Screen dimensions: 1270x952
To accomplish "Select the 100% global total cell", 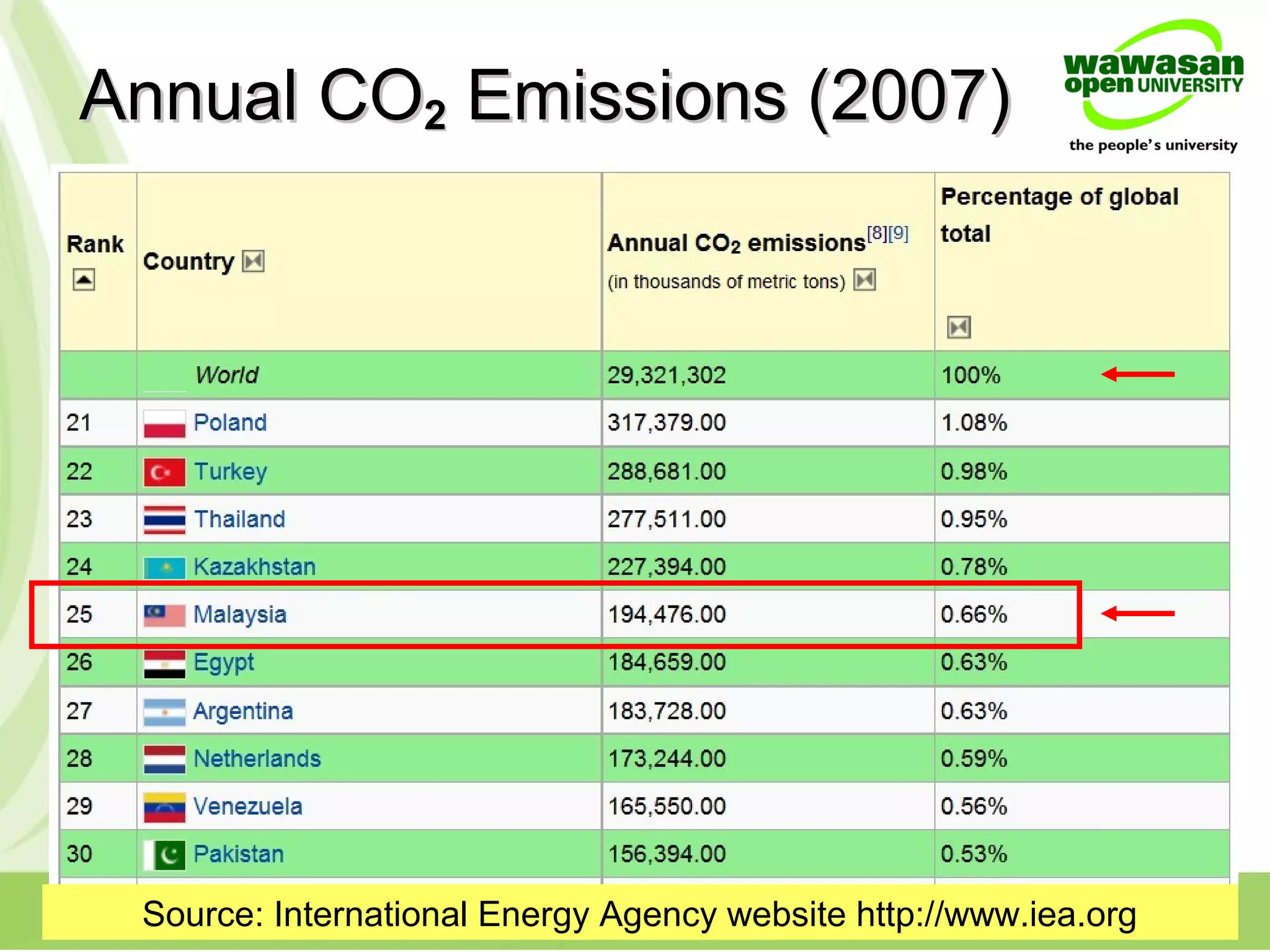I will click(971, 375).
